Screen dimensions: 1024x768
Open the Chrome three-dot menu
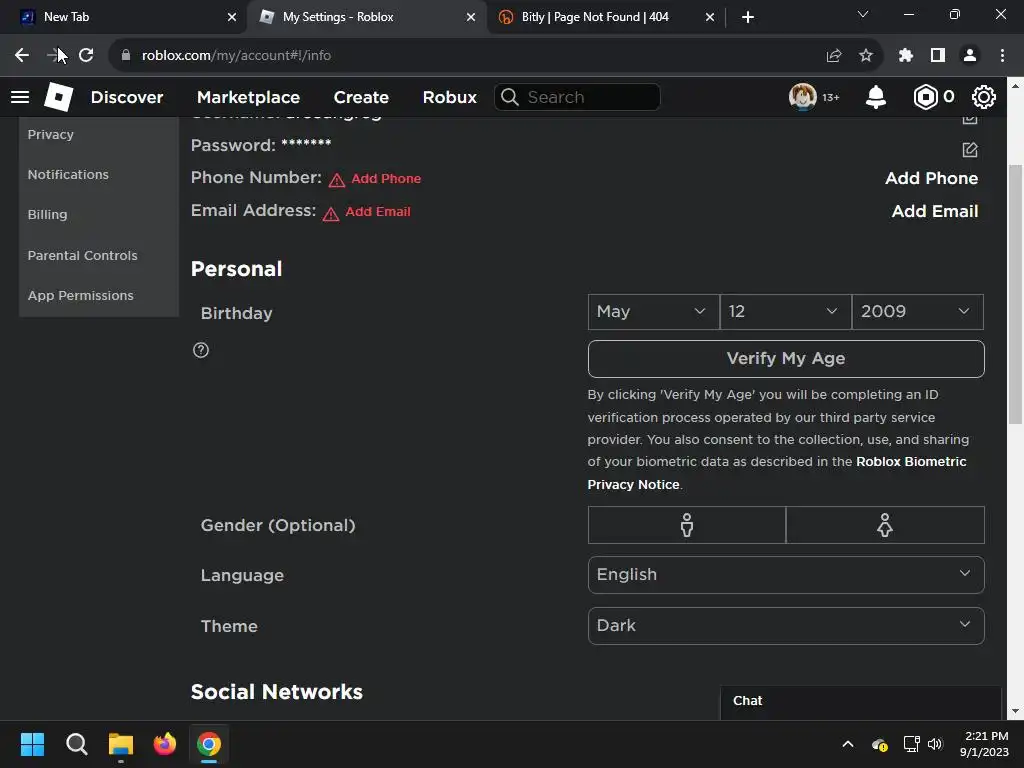click(1002, 56)
